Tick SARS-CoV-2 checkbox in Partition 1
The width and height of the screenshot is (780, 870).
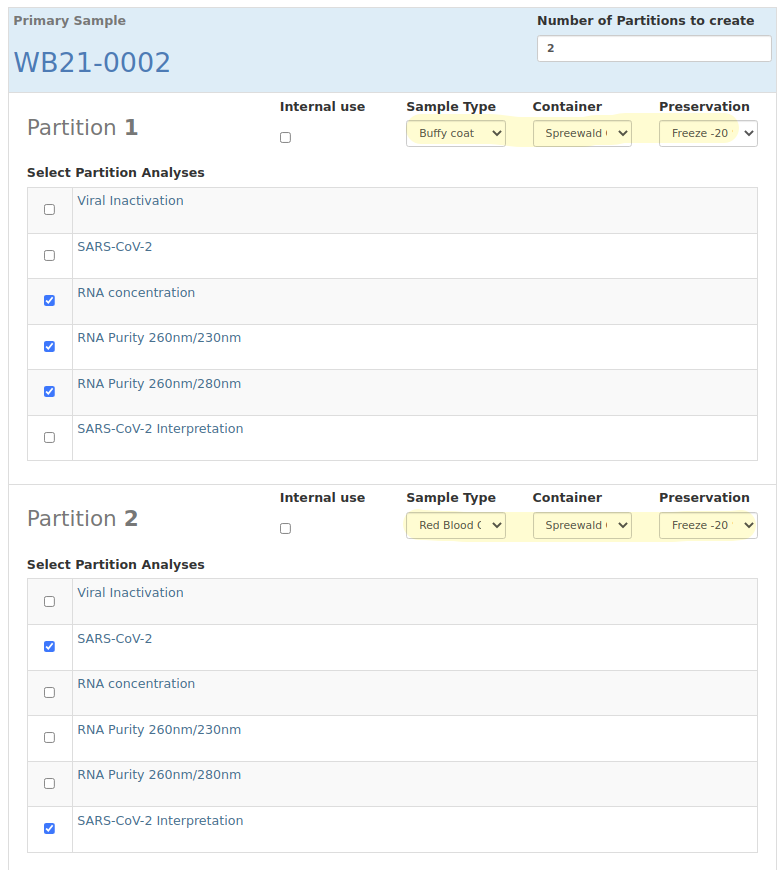(x=50, y=256)
